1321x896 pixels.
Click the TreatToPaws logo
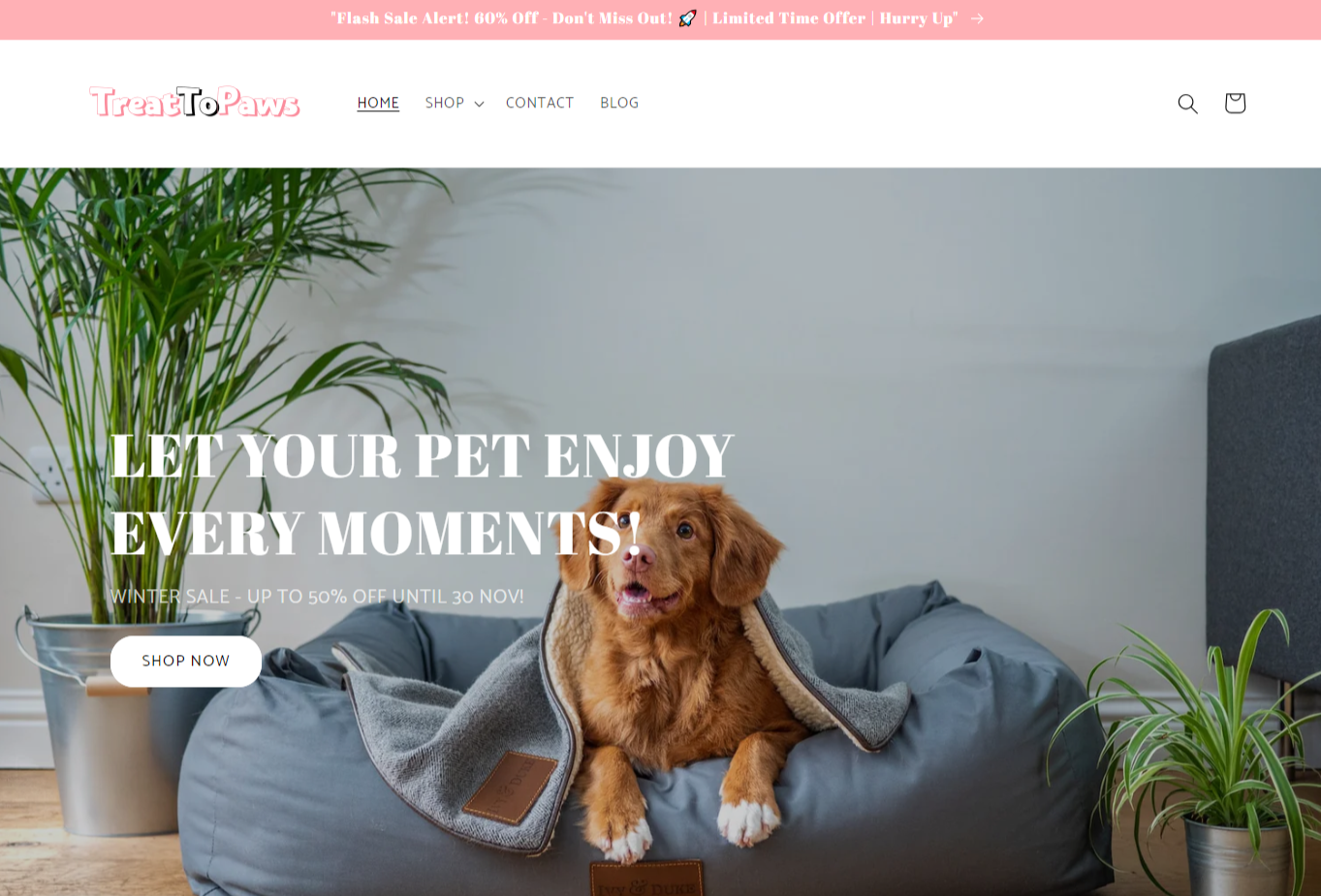click(x=195, y=102)
